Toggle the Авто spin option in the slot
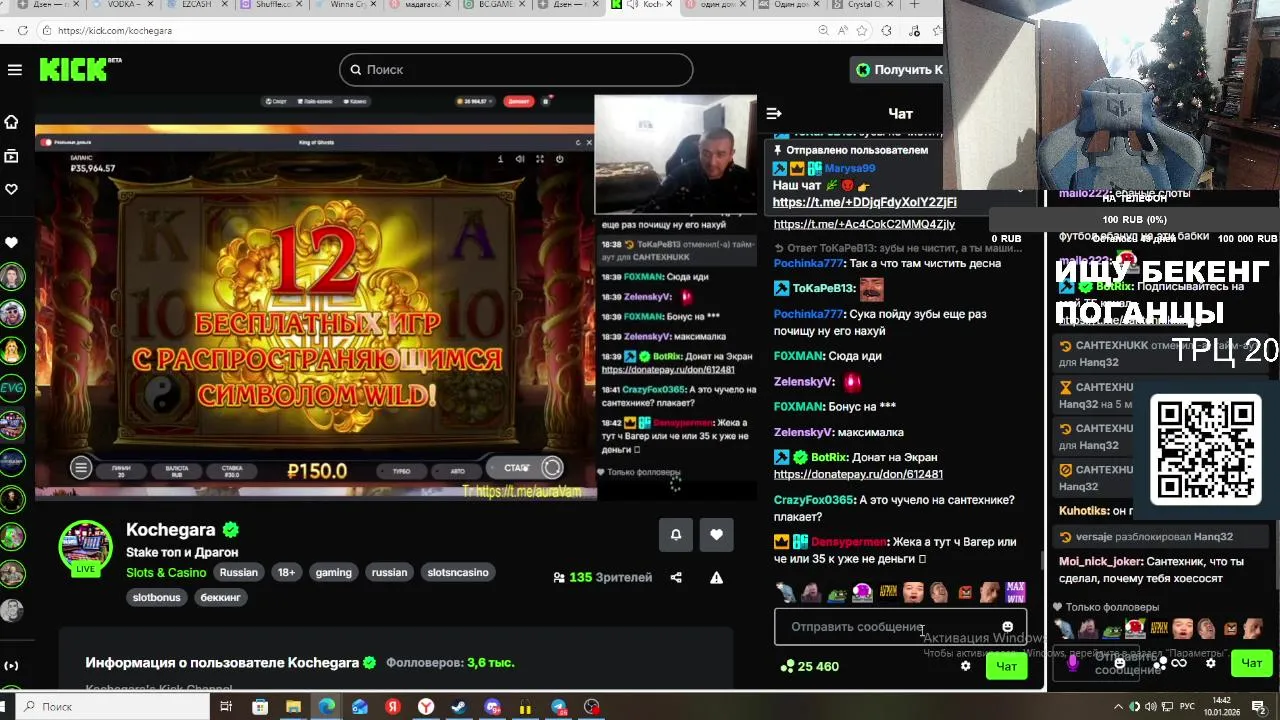Viewport: 1280px width, 720px height. (x=458, y=470)
